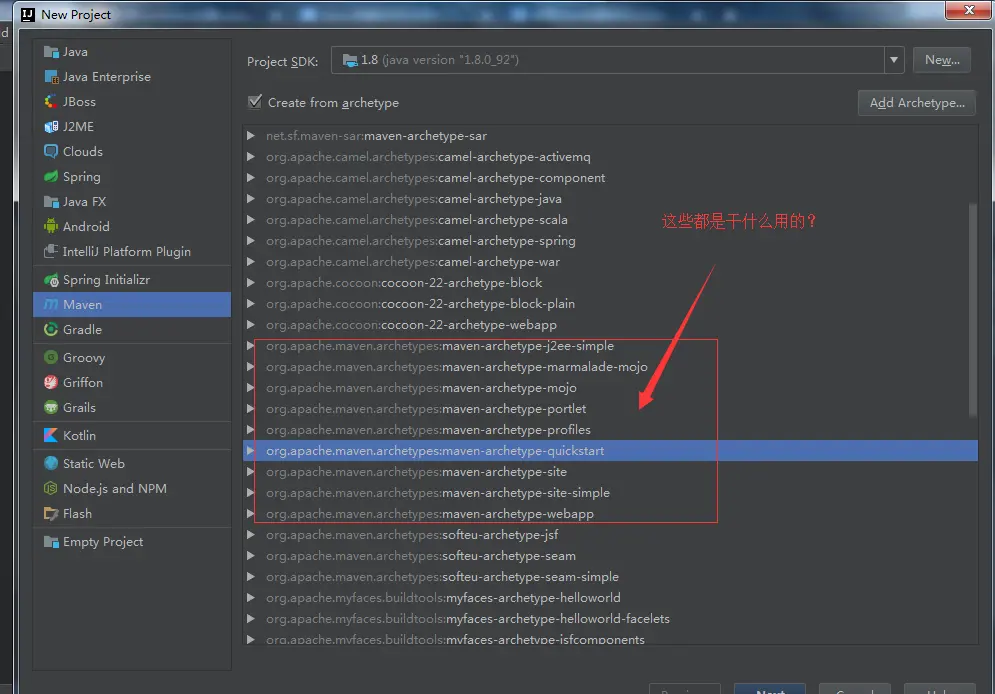The width and height of the screenshot is (995, 694).
Task: Pick the JBoss icon in sidebar
Action: click(x=51, y=101)
